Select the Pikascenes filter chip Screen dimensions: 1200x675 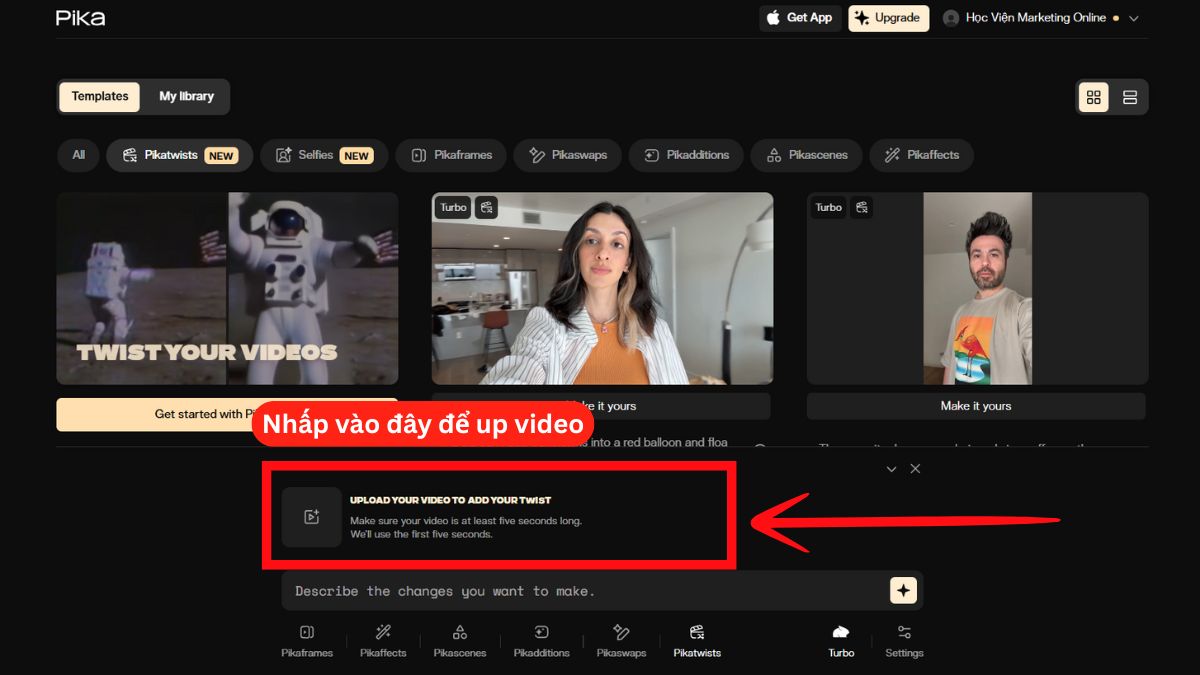807,155
